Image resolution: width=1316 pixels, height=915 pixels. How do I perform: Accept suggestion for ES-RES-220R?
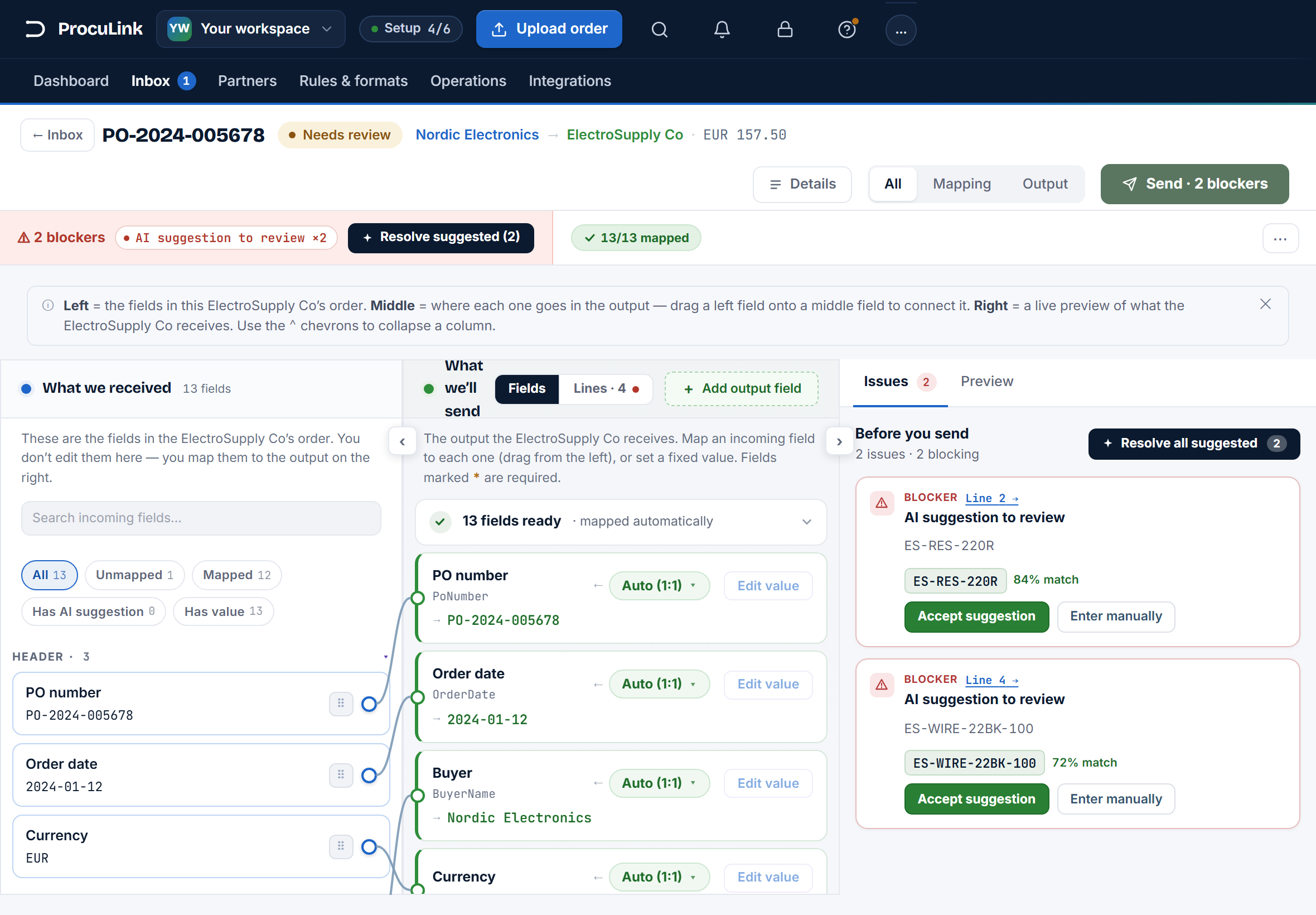tap(976, 617)
